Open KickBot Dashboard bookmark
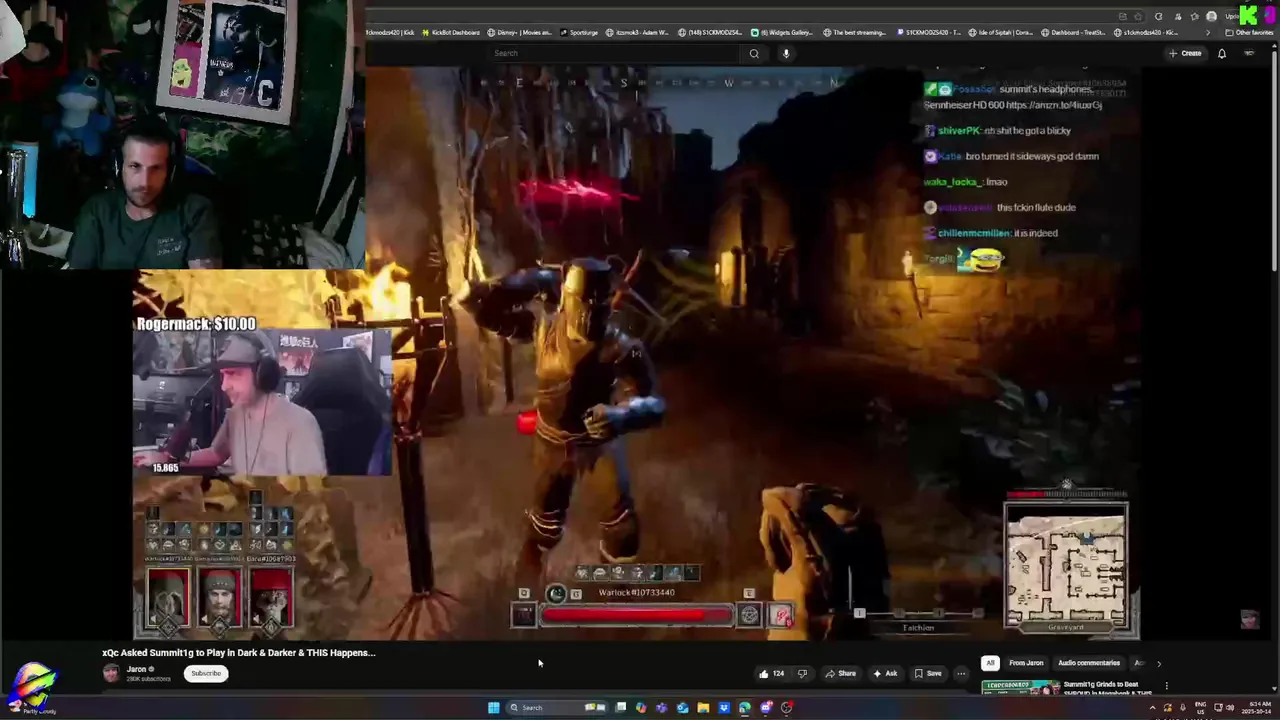 [449, 32]
